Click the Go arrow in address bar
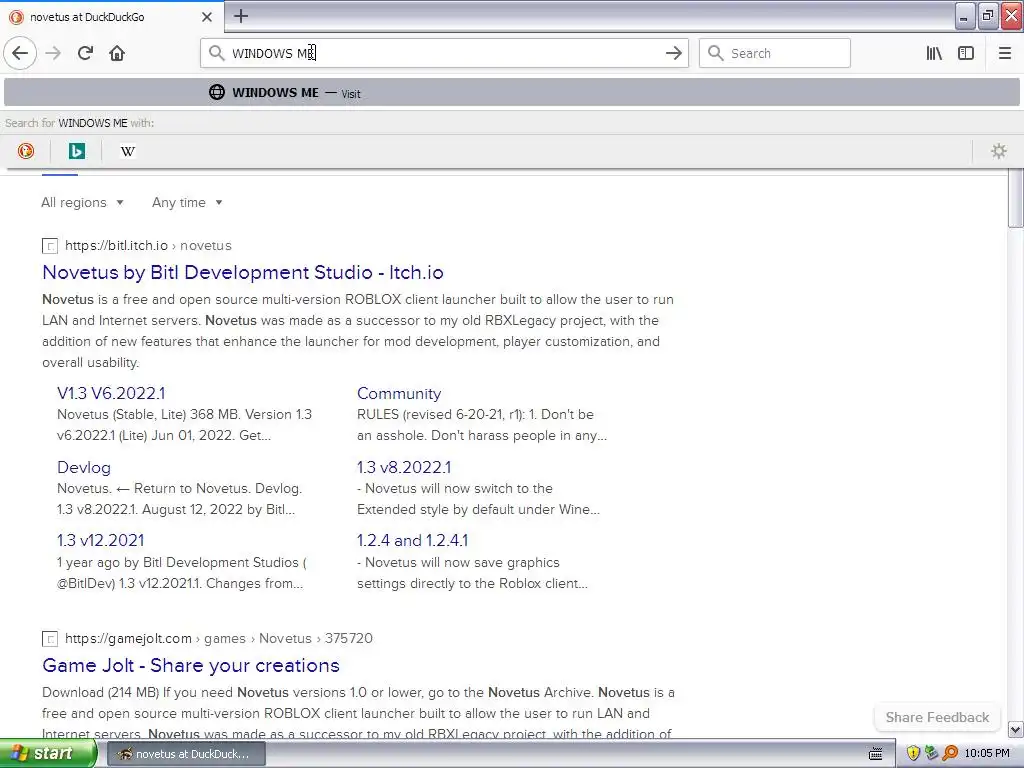Viewport: 1024px width, 768px height. [x=673, y=53]
